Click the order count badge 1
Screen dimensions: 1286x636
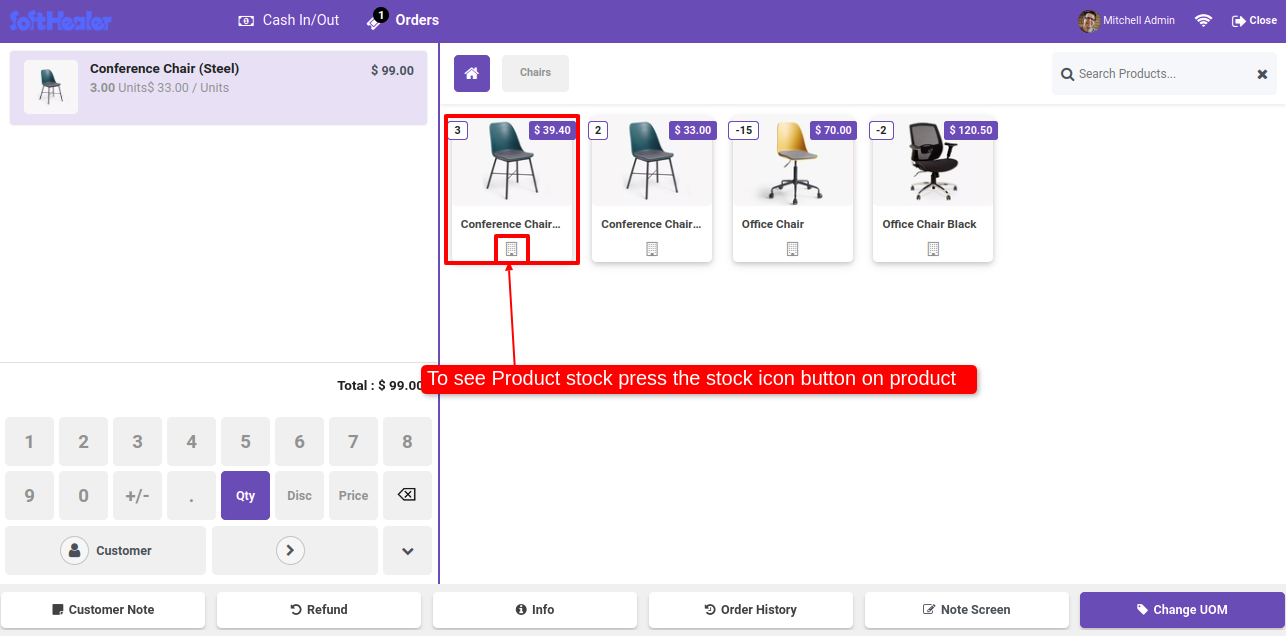point(380,15)
